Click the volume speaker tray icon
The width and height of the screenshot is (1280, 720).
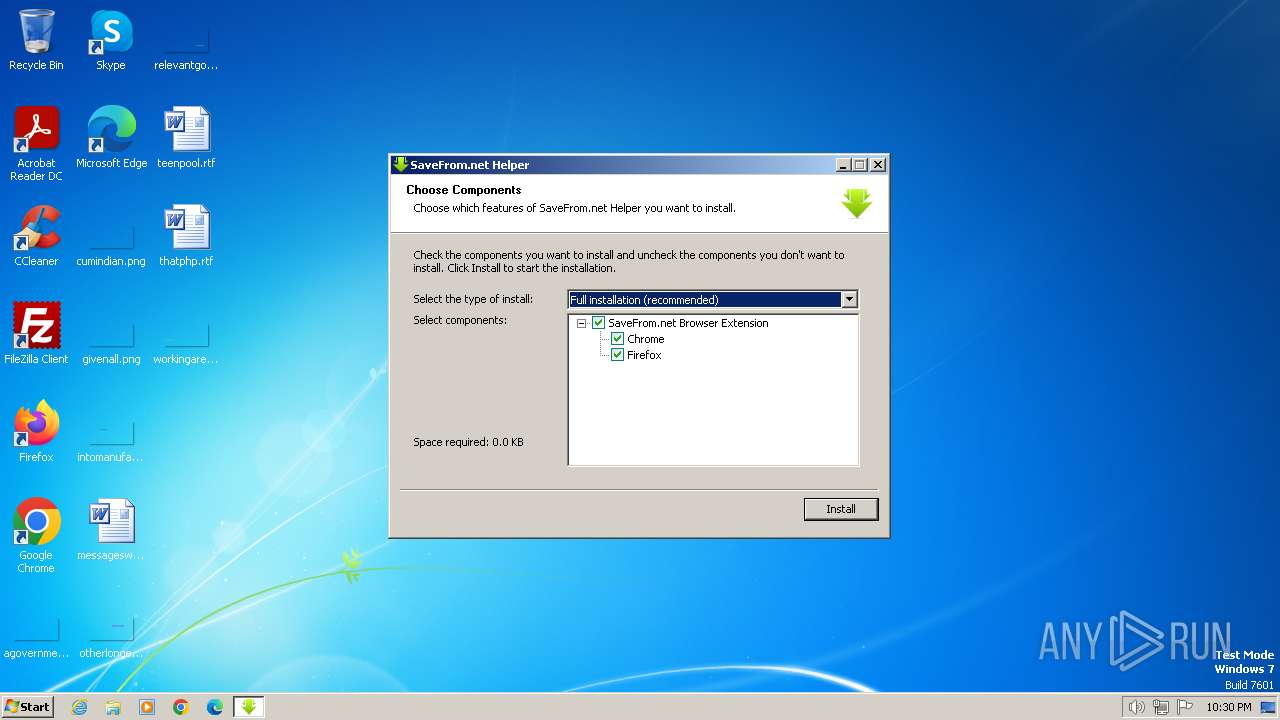1136,707
